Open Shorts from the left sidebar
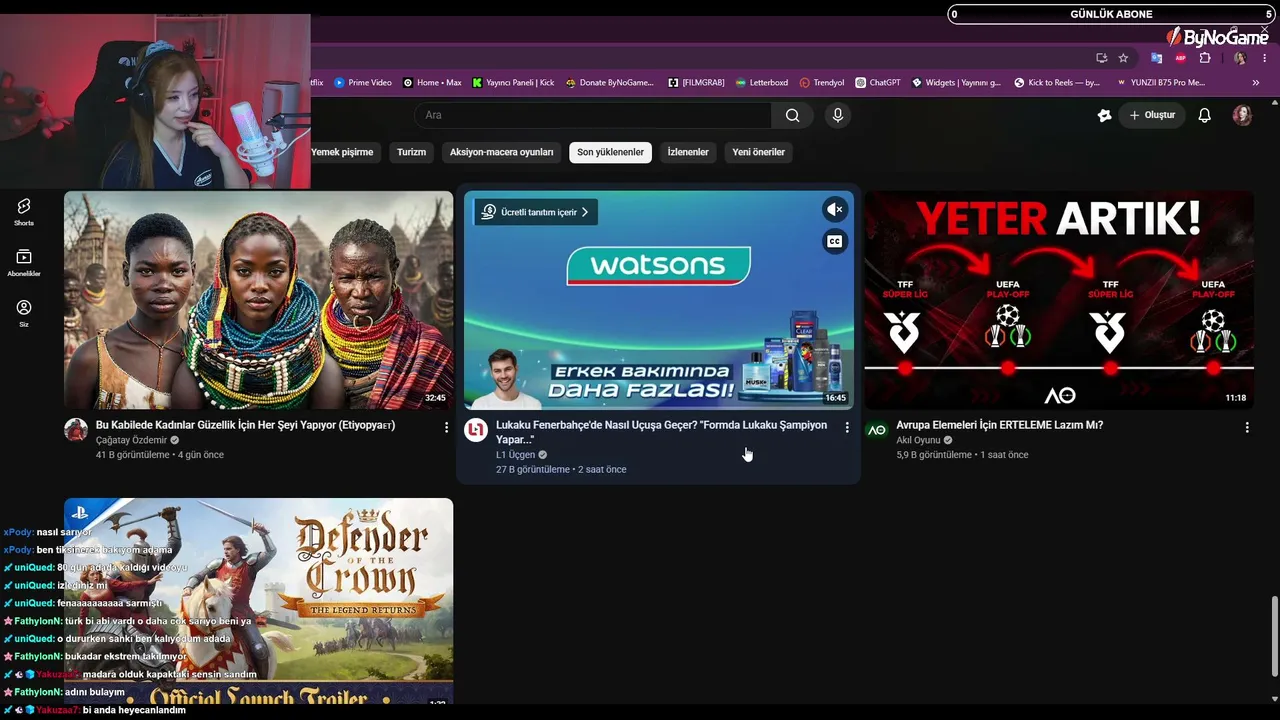1280x720 pixels. (x=24, y=212)
